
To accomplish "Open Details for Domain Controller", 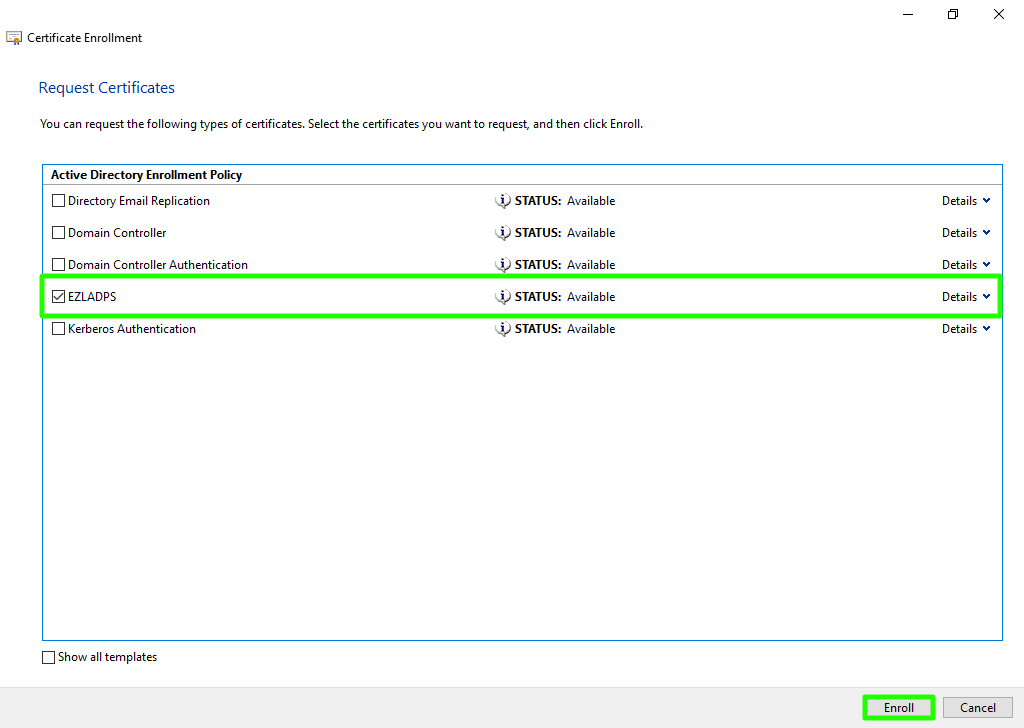I will [966, 233].
